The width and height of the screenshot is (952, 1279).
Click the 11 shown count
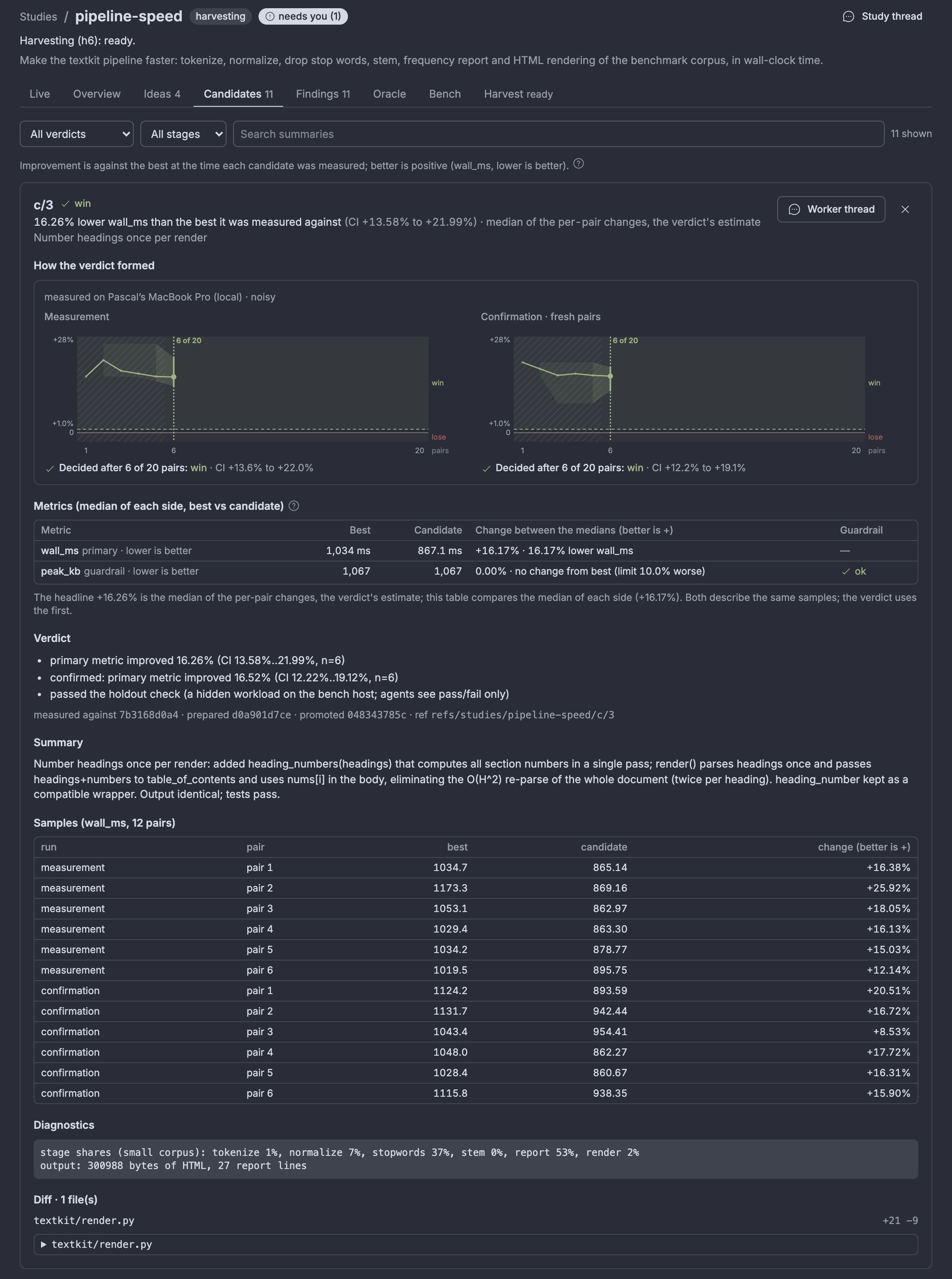(911, 134)
